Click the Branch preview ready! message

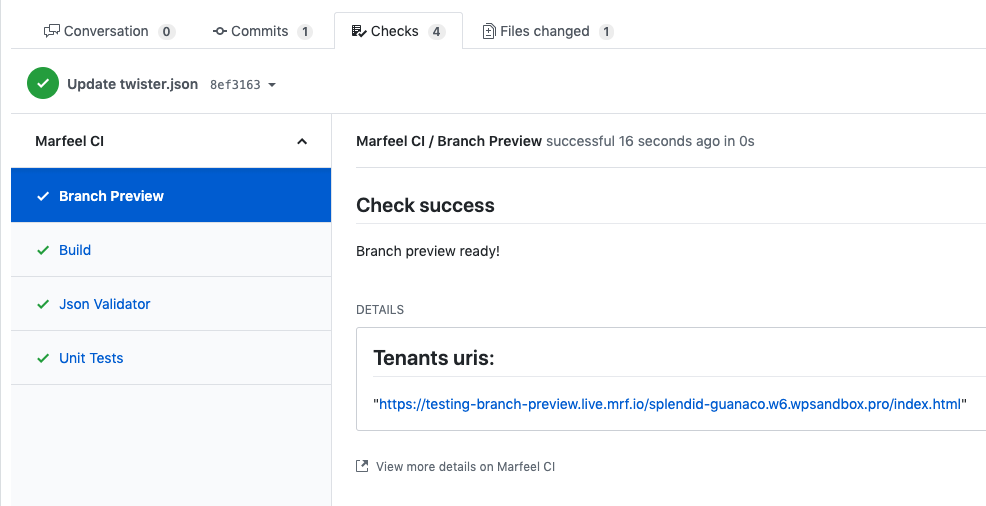pyautogui.click(x=428, y=251)
